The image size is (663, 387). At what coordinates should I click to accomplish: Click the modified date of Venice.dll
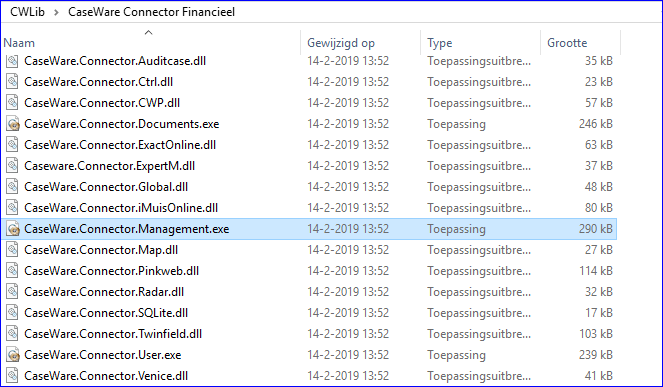pyautogui.click(x=348, y=376)
